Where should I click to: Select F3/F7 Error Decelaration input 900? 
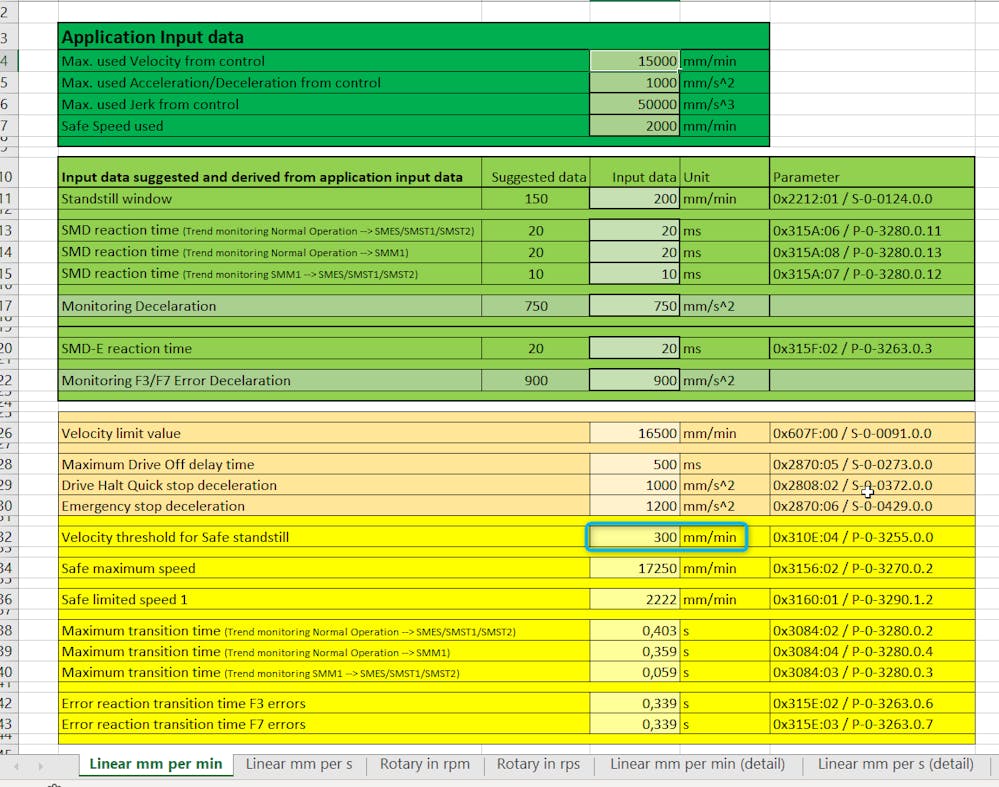click(635, 380)
